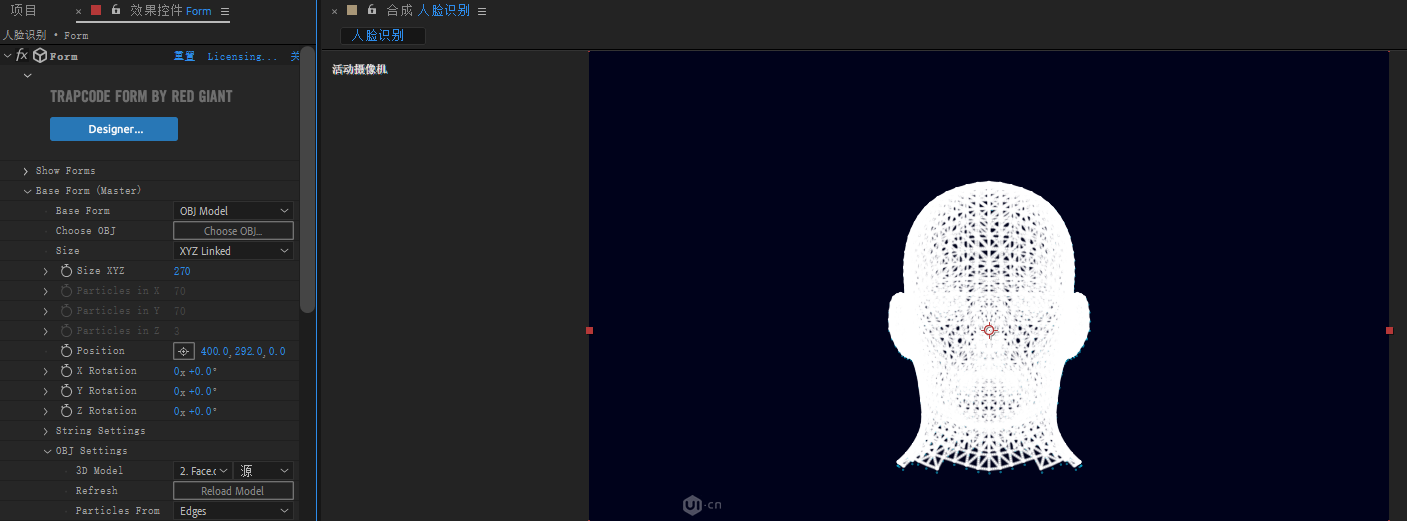This screenshot has width=1407, height=521.
Task: Reset the Form effect via 重置
Action: coord(184,57)
